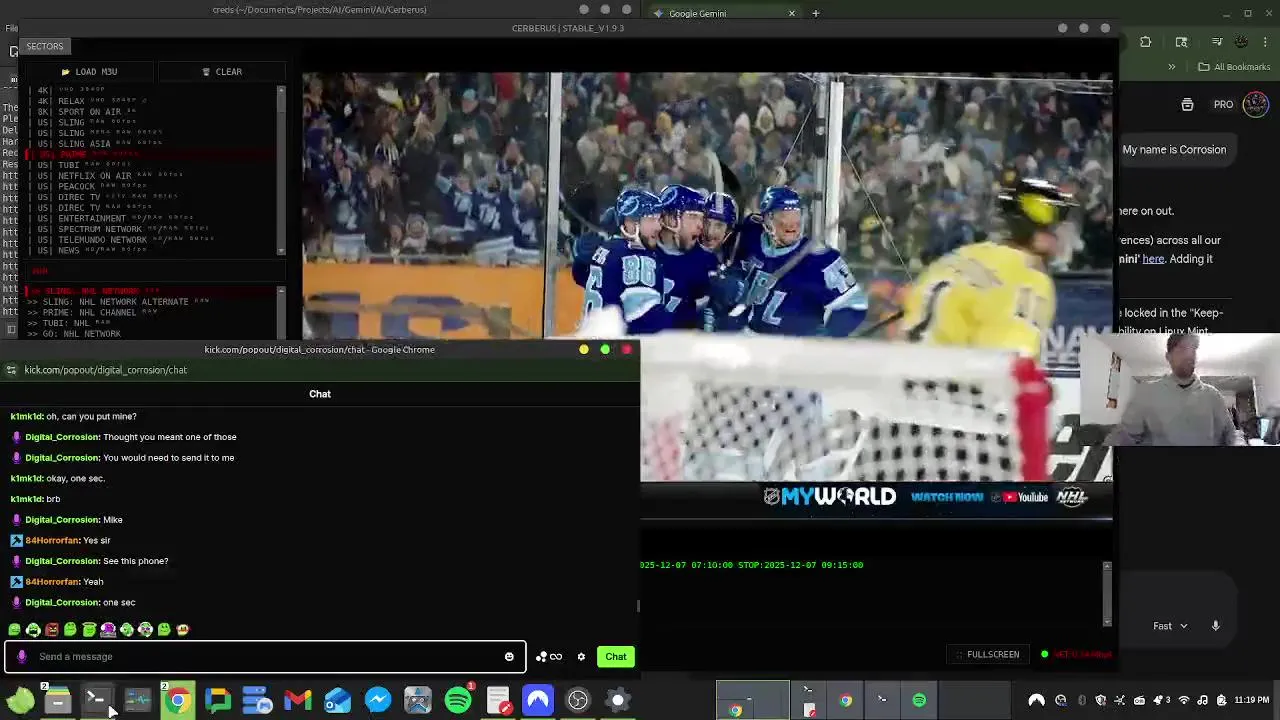Click the green Chat send button
This screenshot has width=1280, height=720.
616,657
